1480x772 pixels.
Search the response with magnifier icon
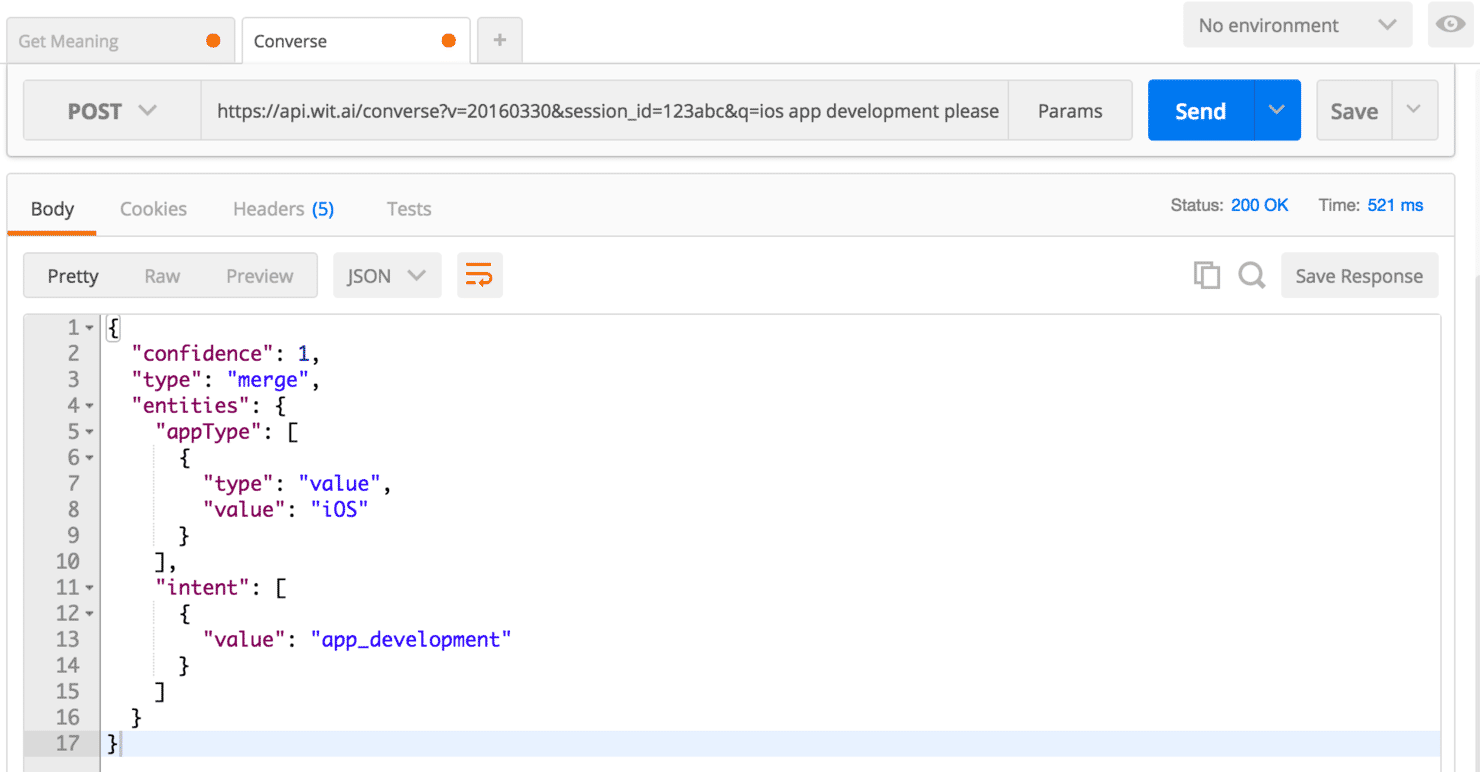(x=1252, y=275)
